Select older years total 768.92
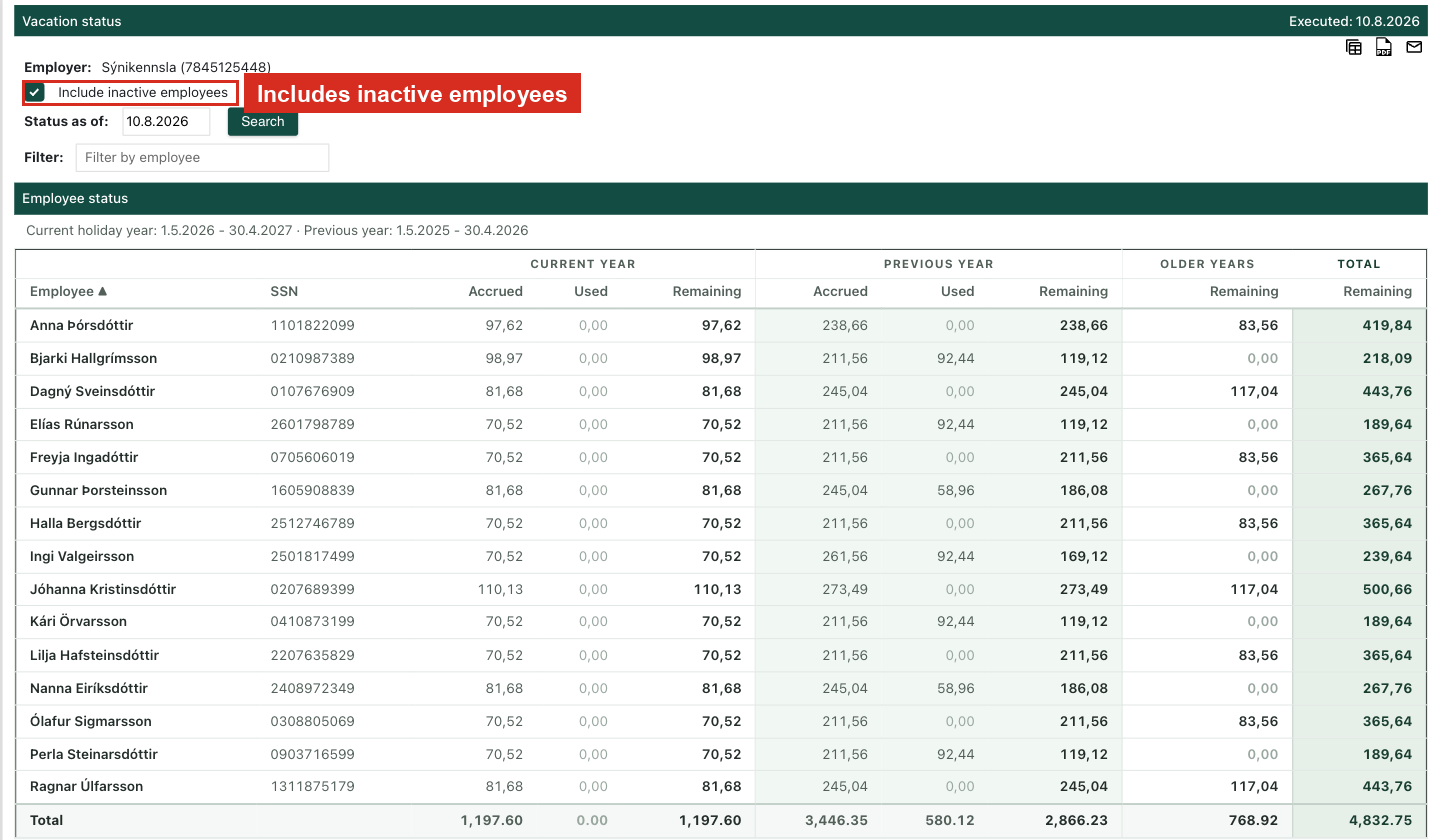 1253,820
